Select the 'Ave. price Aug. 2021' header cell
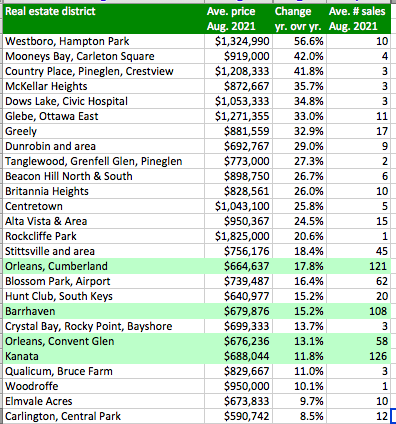396x424 pixels. 238,19
